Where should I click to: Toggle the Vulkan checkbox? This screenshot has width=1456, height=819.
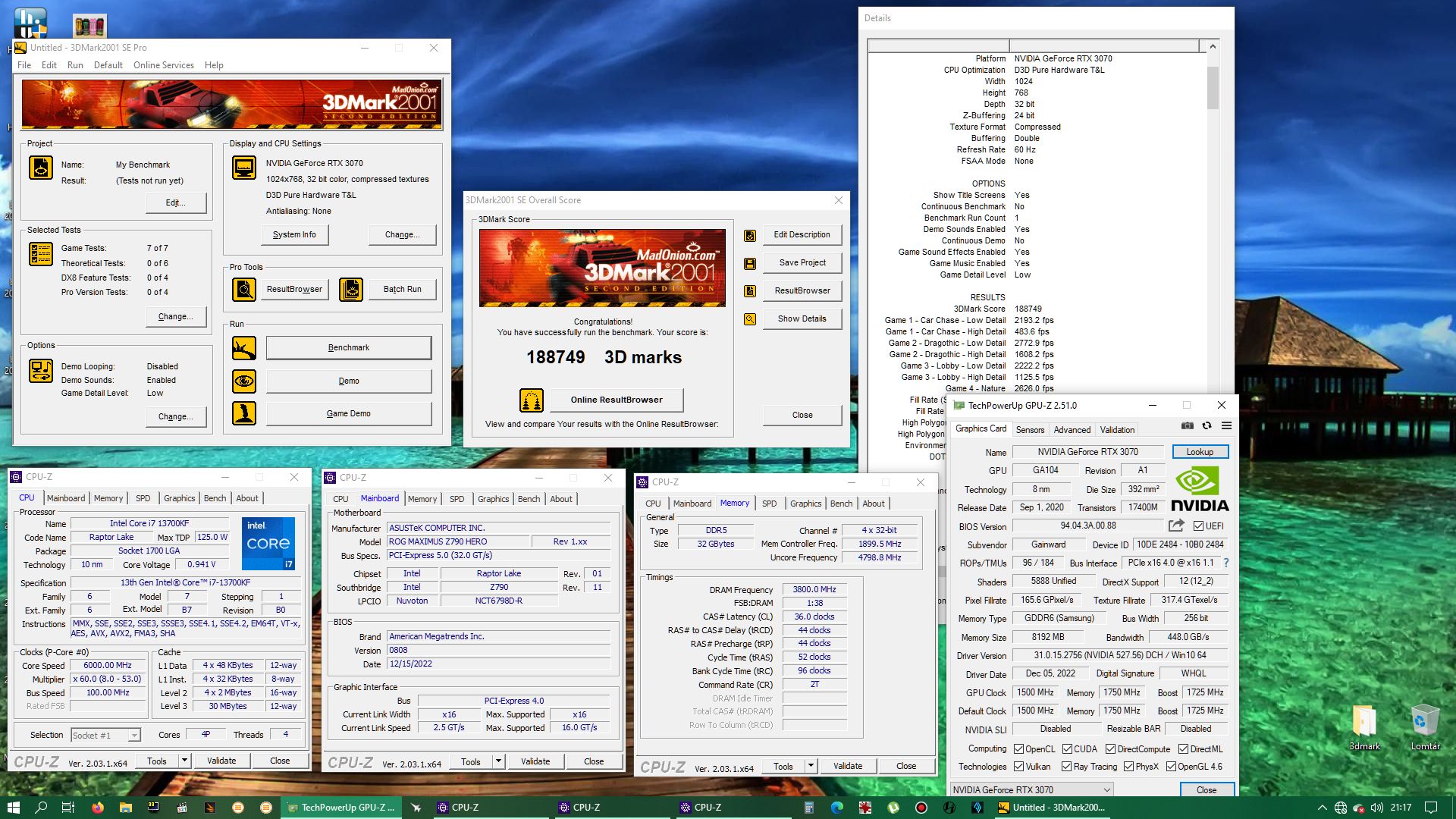point(1018,767)
